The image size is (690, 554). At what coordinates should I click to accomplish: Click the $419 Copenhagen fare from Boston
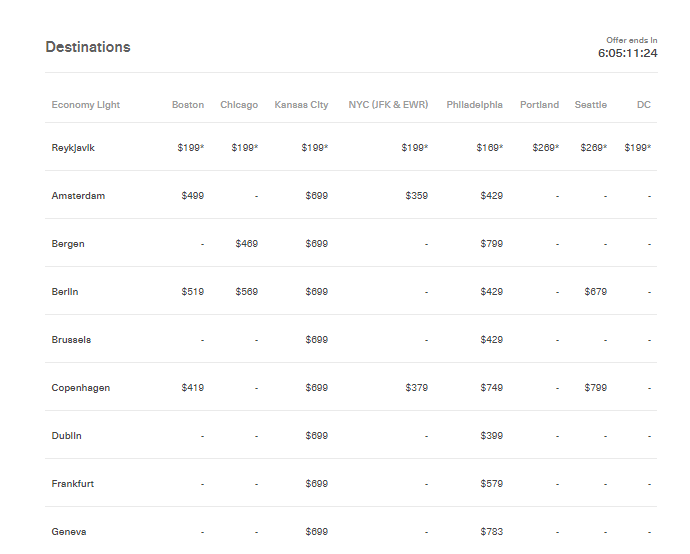pos(192,388)
